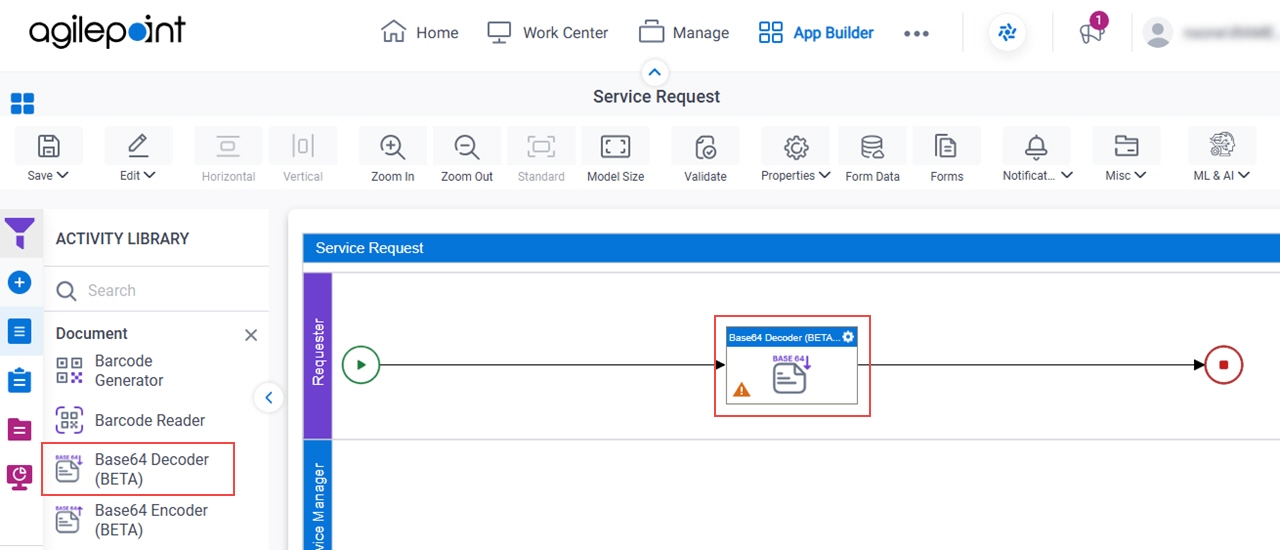The image size is (1280, 550).
Task: Click the Vertical align icon
Action: (x=303, y=147)
